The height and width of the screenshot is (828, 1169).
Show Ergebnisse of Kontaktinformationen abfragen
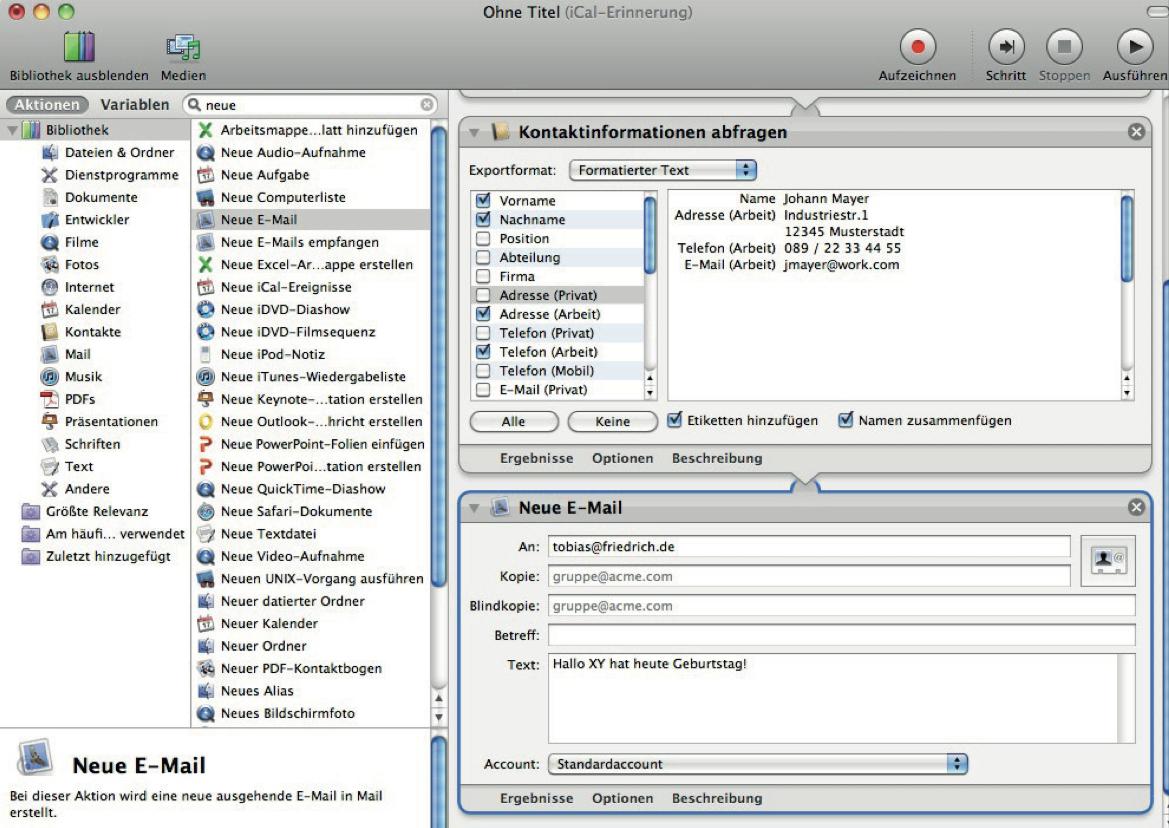tap(537, 458)
